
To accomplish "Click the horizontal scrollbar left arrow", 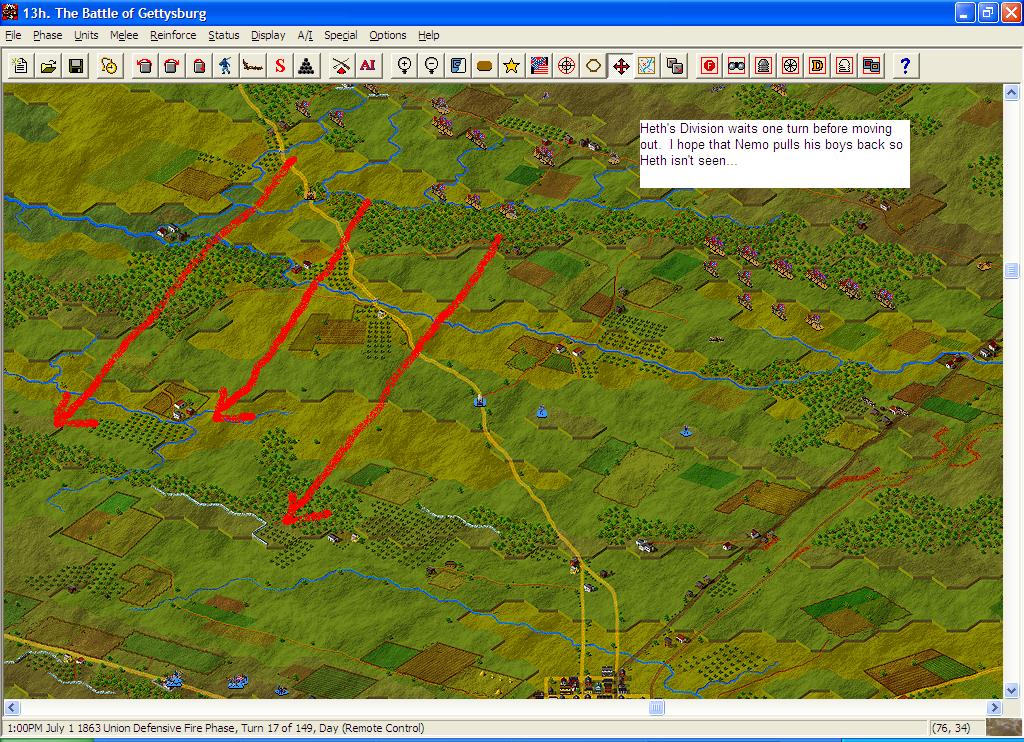I will [12, 707].
